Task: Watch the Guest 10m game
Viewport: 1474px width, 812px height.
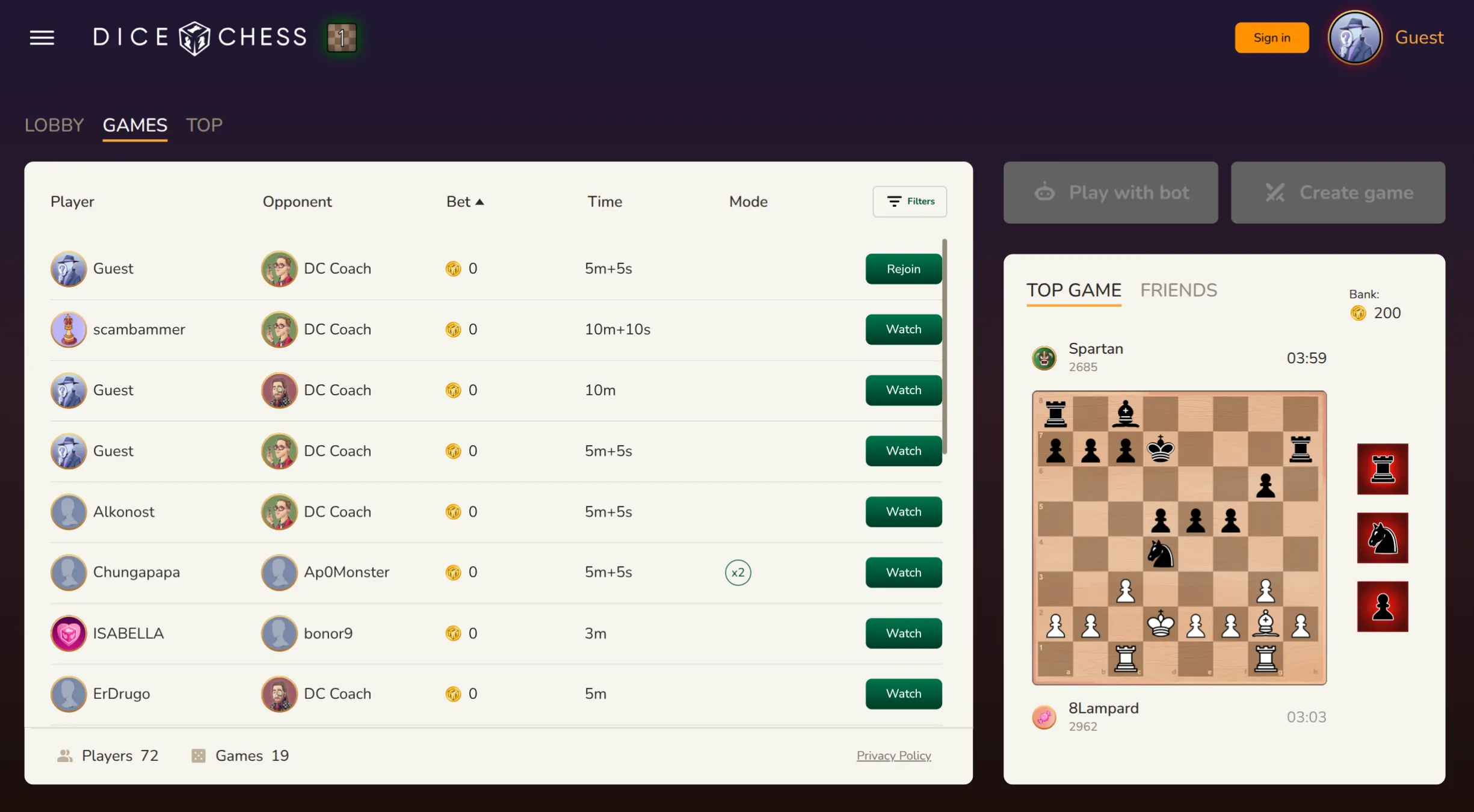Action: 904,390
